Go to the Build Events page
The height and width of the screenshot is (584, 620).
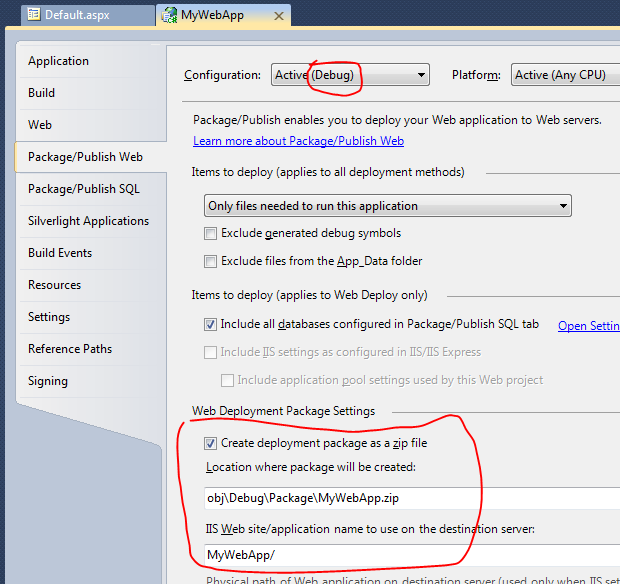tap(91, 253)
